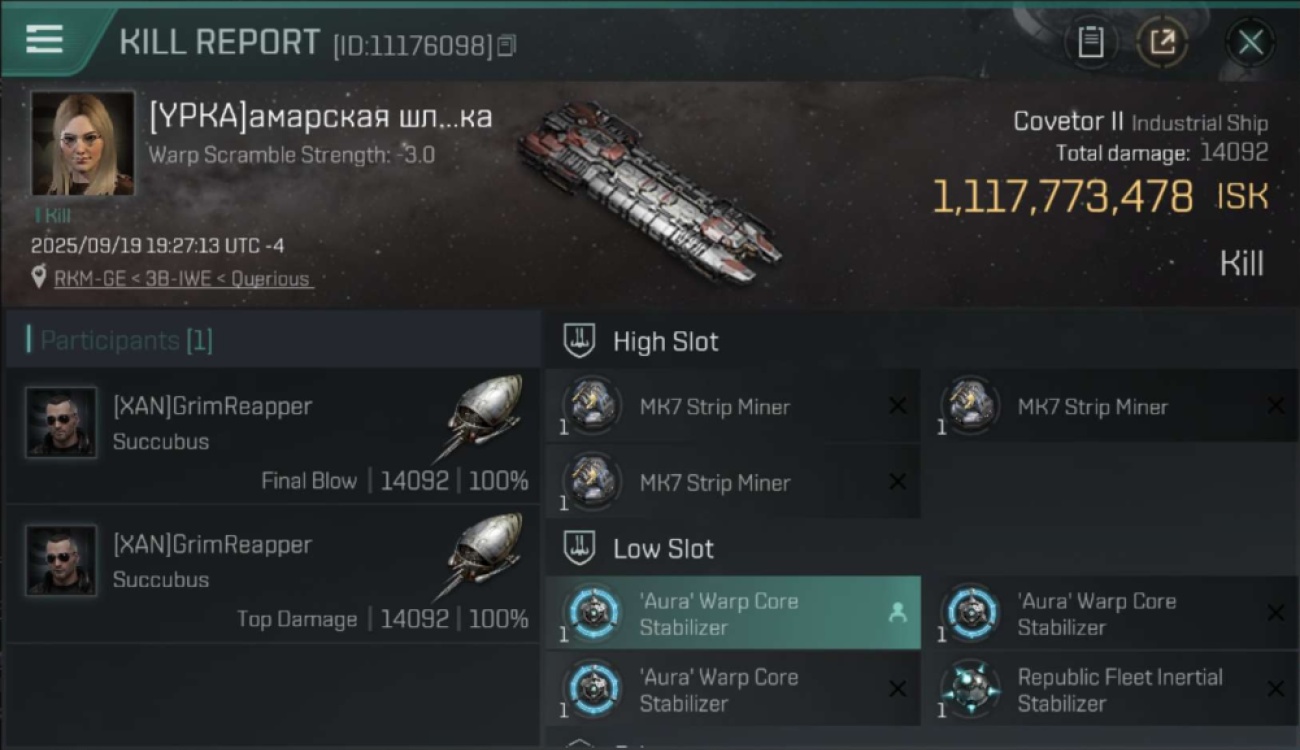Click Republic Fleet Inertial Stabilizer icon
This screenshot has width=1300, height=750.
[972, 689]
